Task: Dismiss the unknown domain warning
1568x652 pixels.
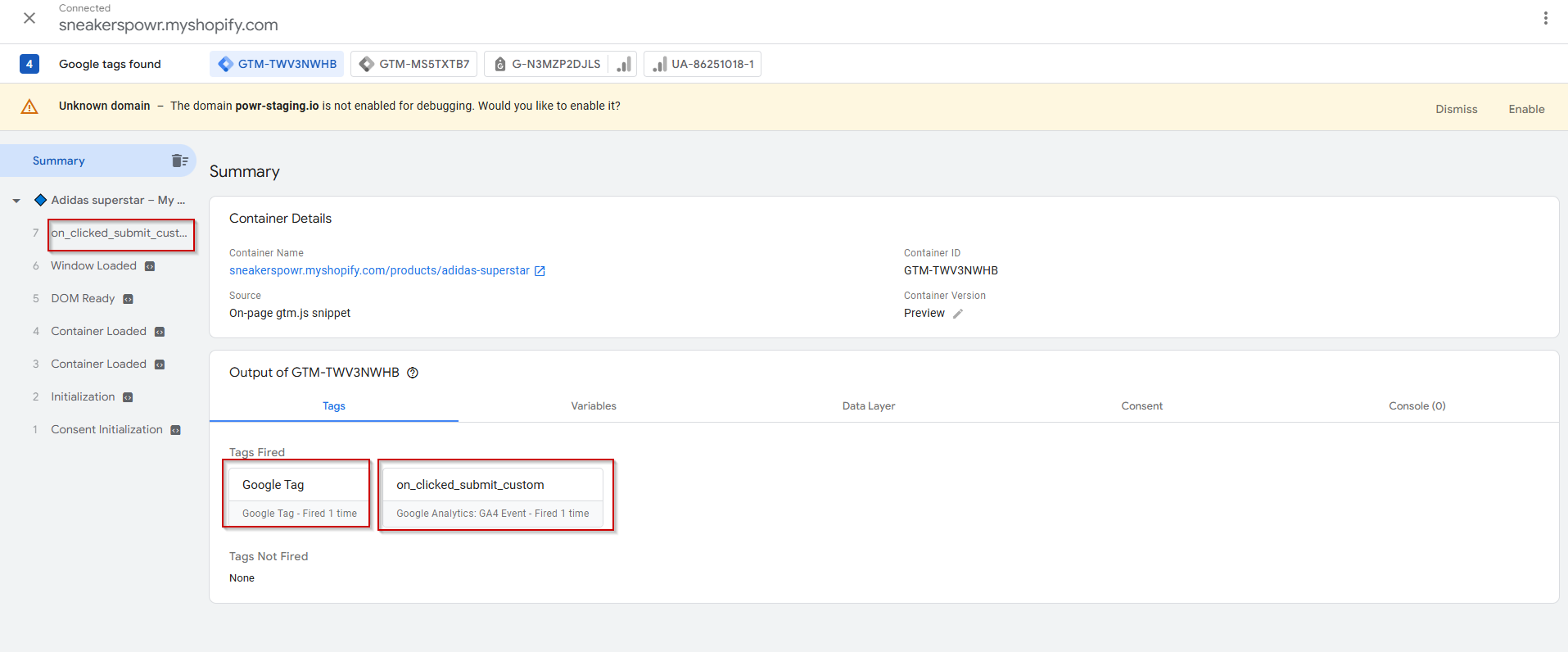Action: tap(1456, 109)
